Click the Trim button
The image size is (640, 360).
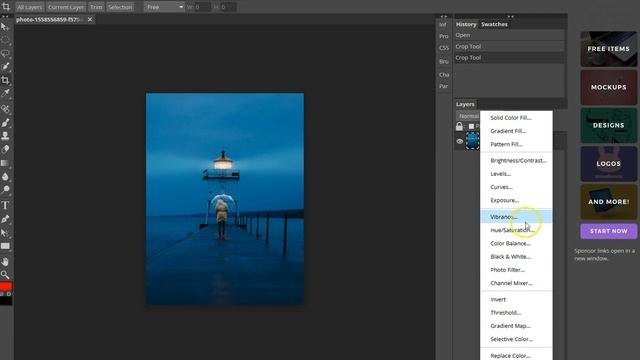pyautogui.click(x=96, y=7)
